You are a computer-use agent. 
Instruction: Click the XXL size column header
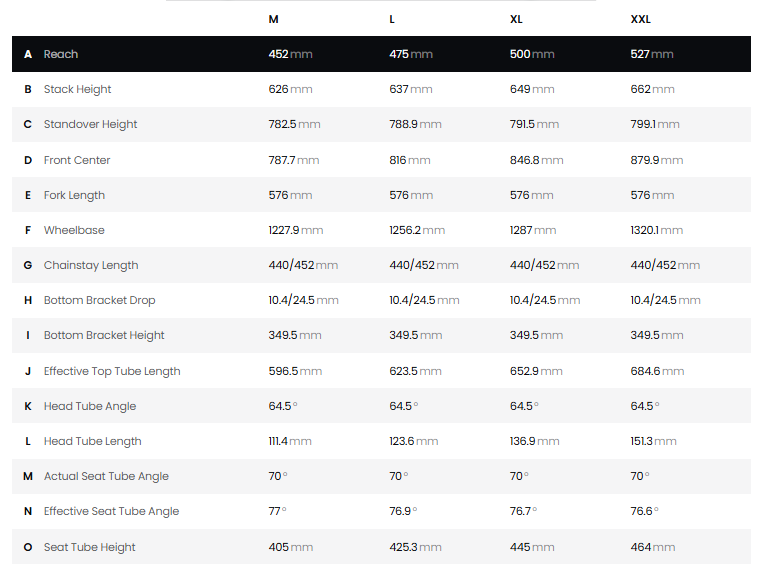tap(641, 19)
